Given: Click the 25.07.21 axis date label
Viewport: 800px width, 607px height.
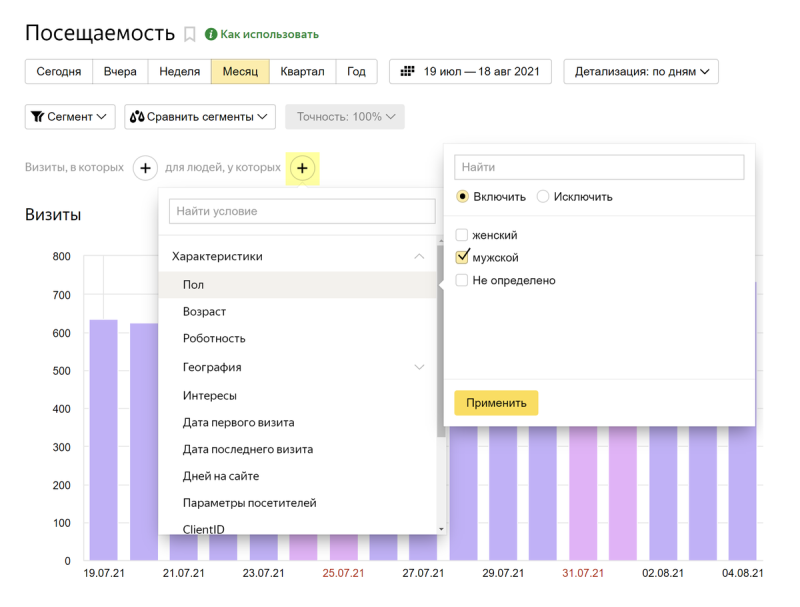Looking at the screenshot, I should coord(343,573).
